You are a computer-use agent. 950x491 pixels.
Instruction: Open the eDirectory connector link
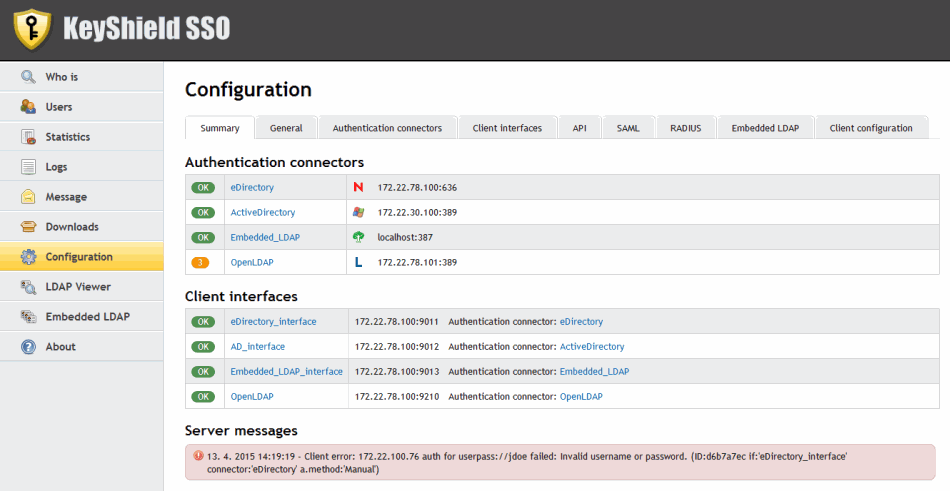pos(252,187)
